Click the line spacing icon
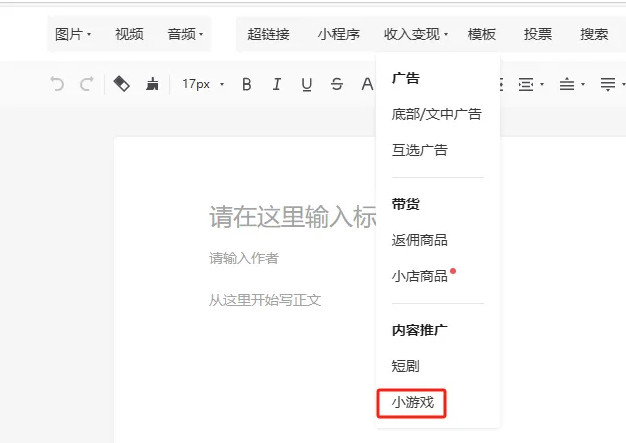 (567, 84)
